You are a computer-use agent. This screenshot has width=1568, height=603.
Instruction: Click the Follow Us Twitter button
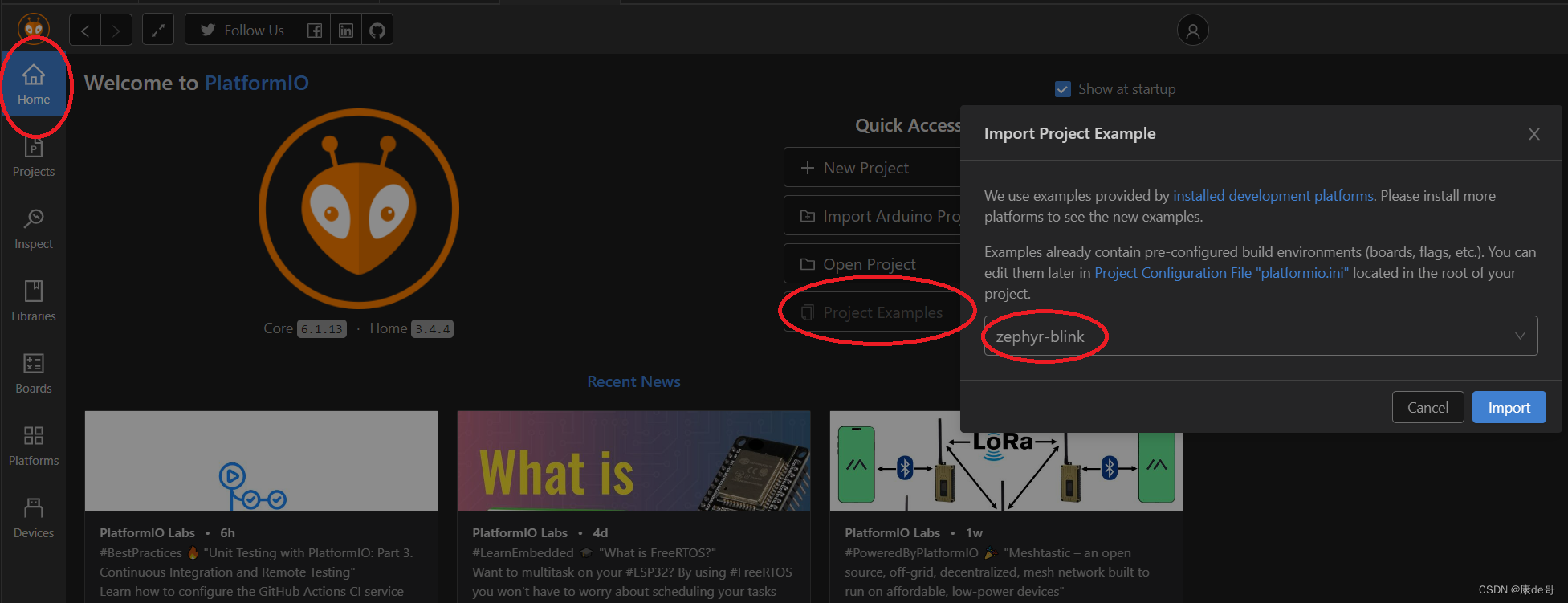point(242,31)
